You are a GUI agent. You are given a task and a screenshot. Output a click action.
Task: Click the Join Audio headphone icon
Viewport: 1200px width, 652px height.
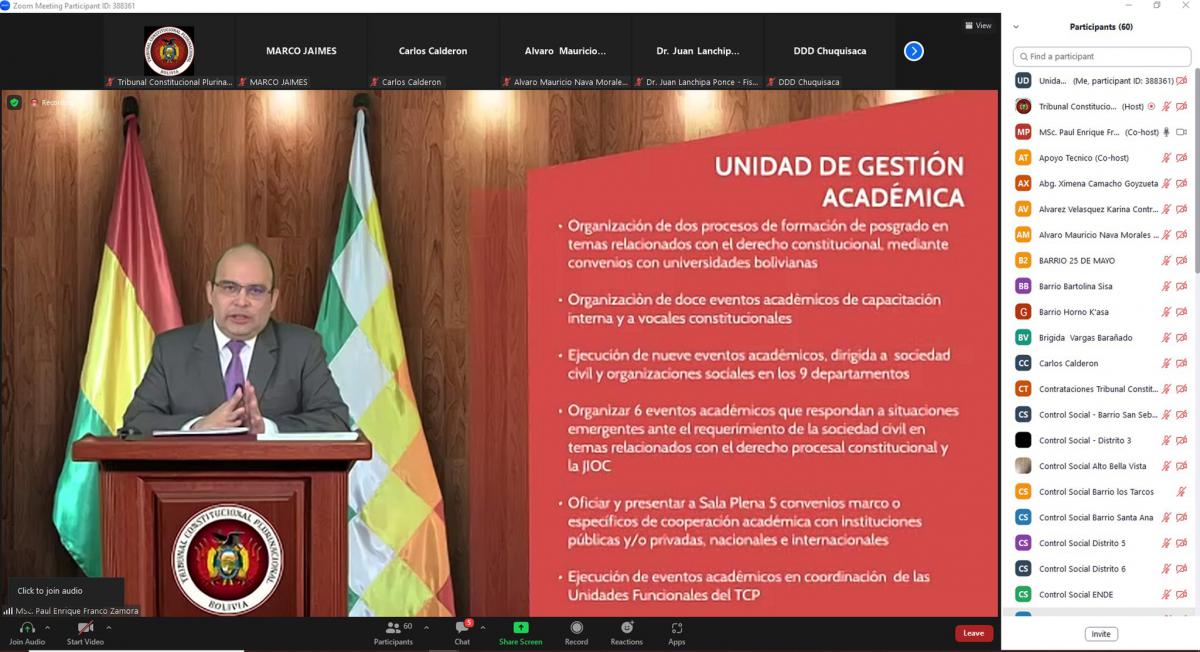[27, 628]
